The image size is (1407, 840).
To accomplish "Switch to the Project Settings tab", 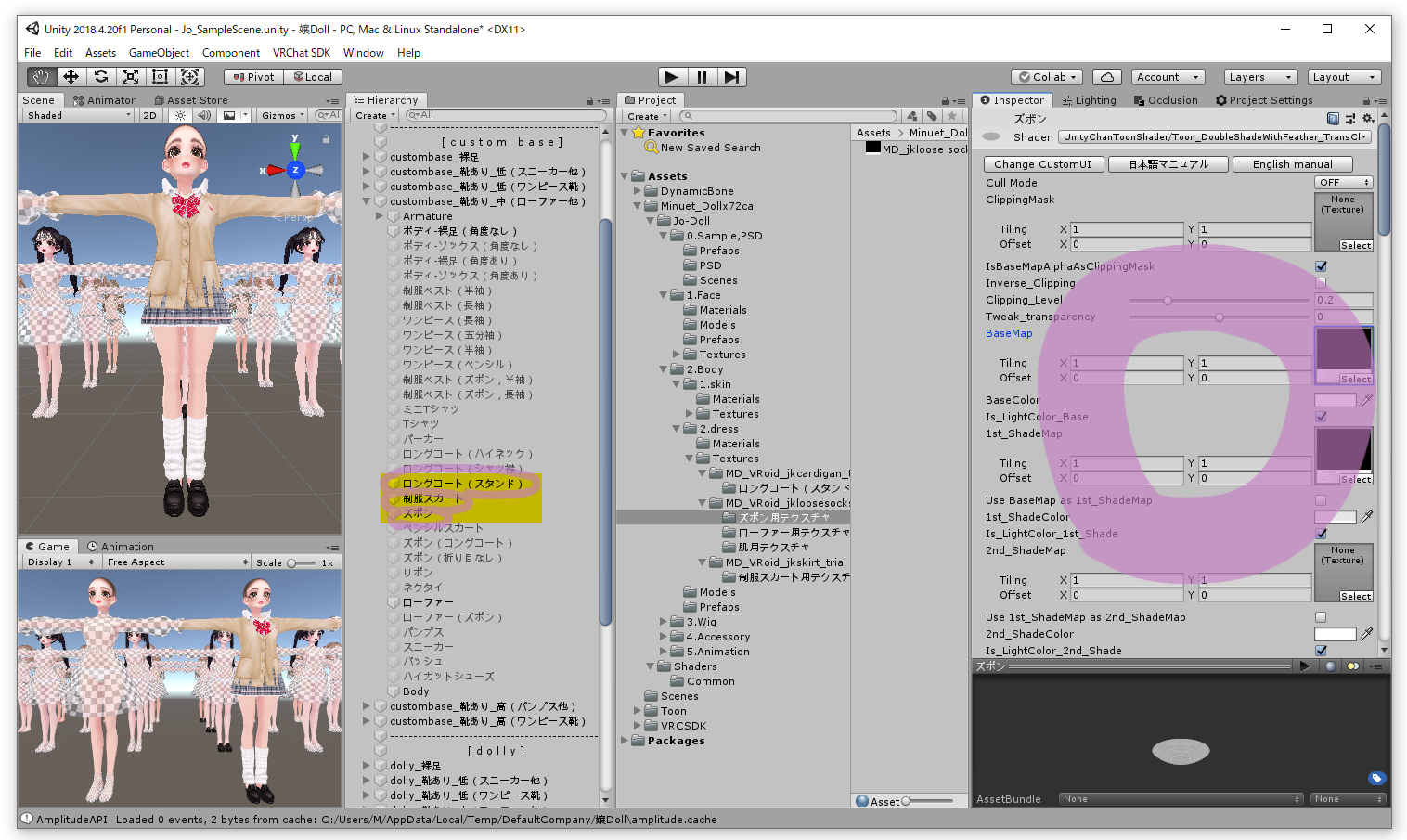I will (x=1264, y=100).
